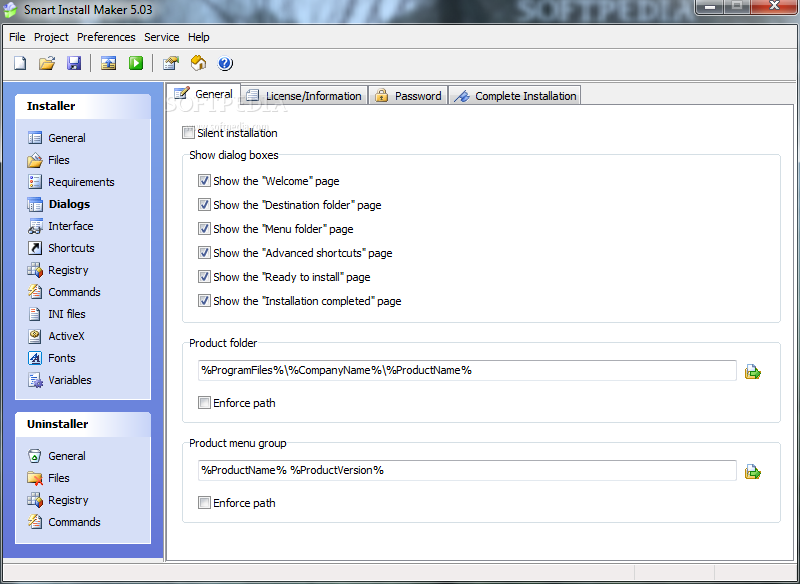Image resolution: width=800 pixels, height=584 pixels.
Task: Select the Interface sidebar icon
Action: [35, 226]
